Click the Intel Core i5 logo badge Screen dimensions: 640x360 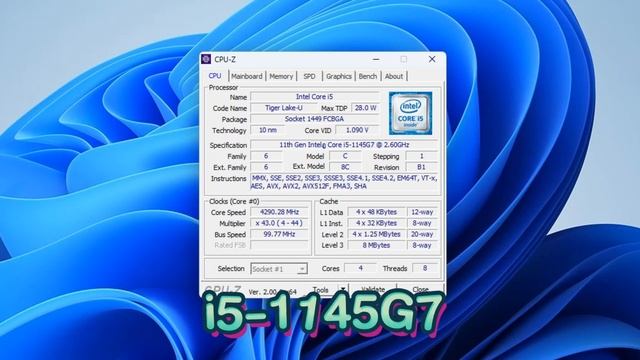click(410, 113)
